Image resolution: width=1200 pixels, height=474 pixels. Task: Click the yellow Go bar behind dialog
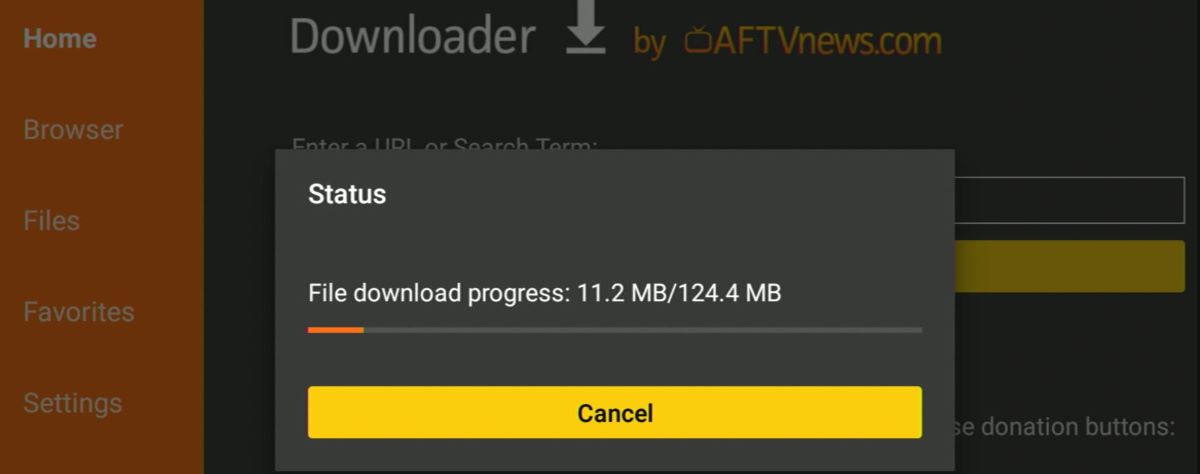1069,266
